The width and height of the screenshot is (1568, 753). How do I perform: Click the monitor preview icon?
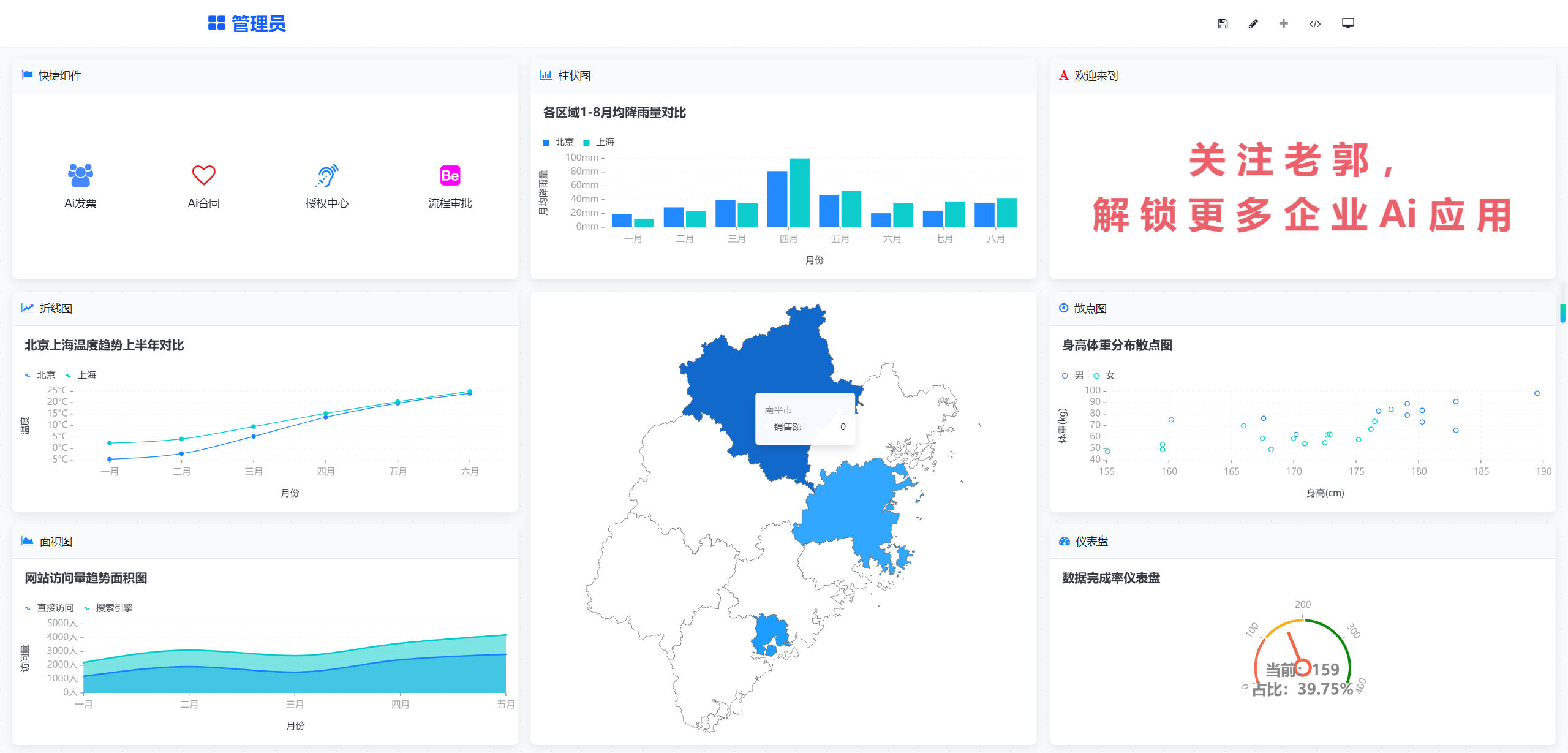coord(1348,23)
